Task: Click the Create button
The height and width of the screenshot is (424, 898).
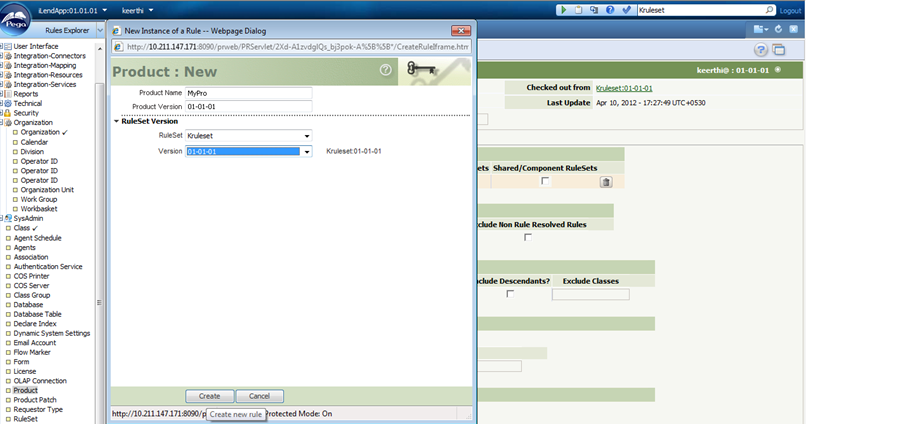Action: pyautogui.click(x=209, y=396)
